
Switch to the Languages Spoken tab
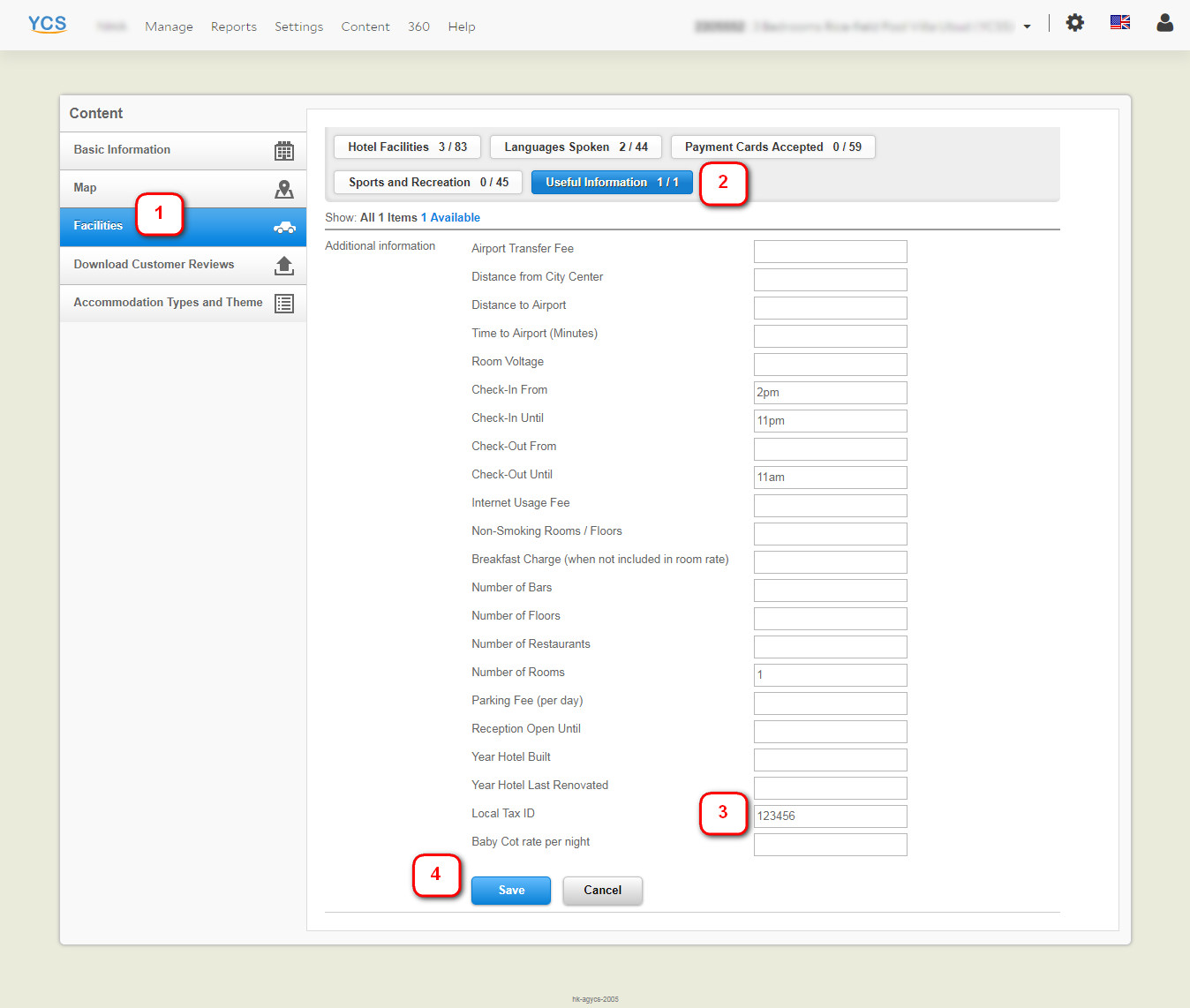(576, 147)
